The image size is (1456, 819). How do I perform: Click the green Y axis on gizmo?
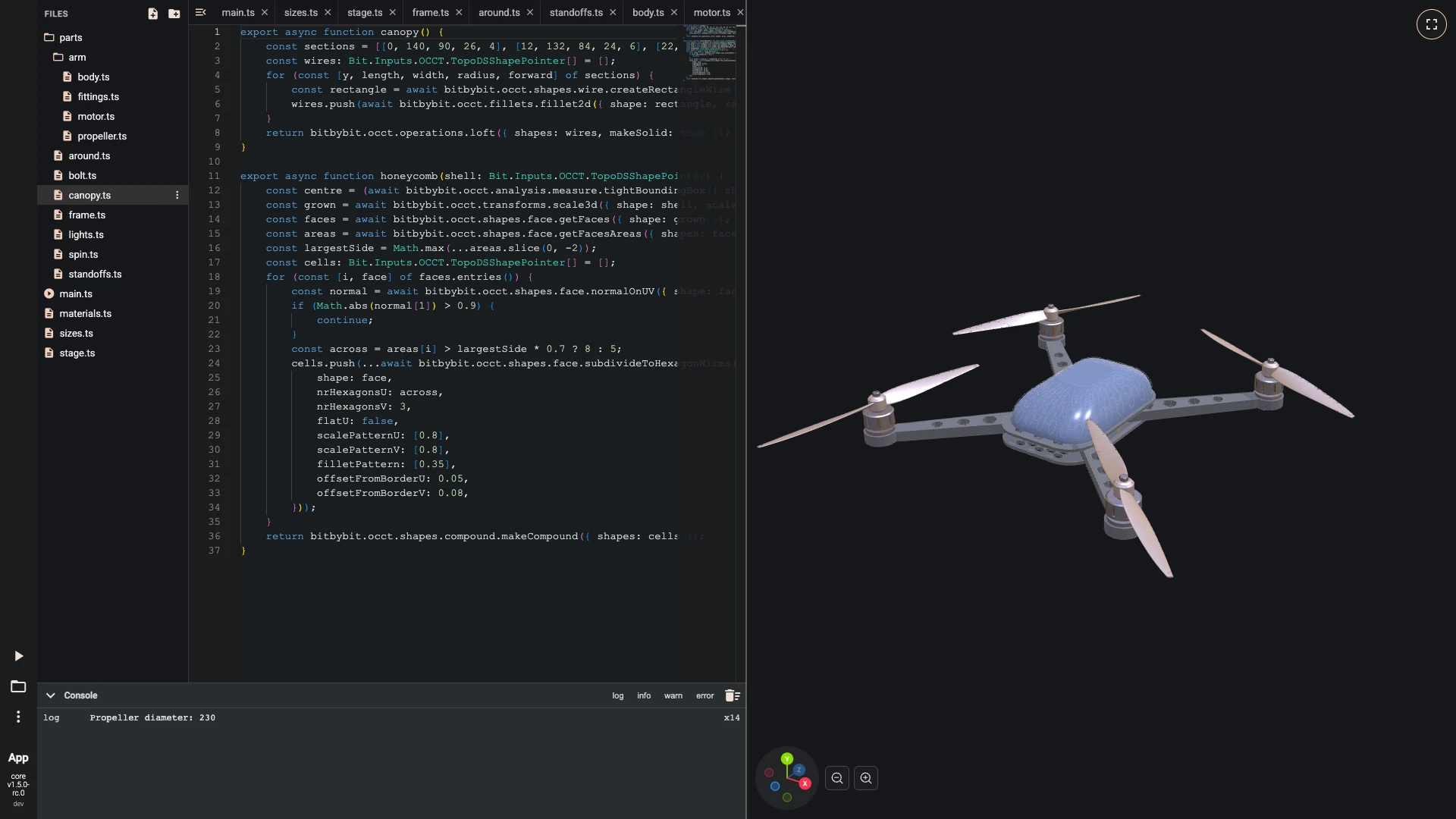tap(787, 758)
